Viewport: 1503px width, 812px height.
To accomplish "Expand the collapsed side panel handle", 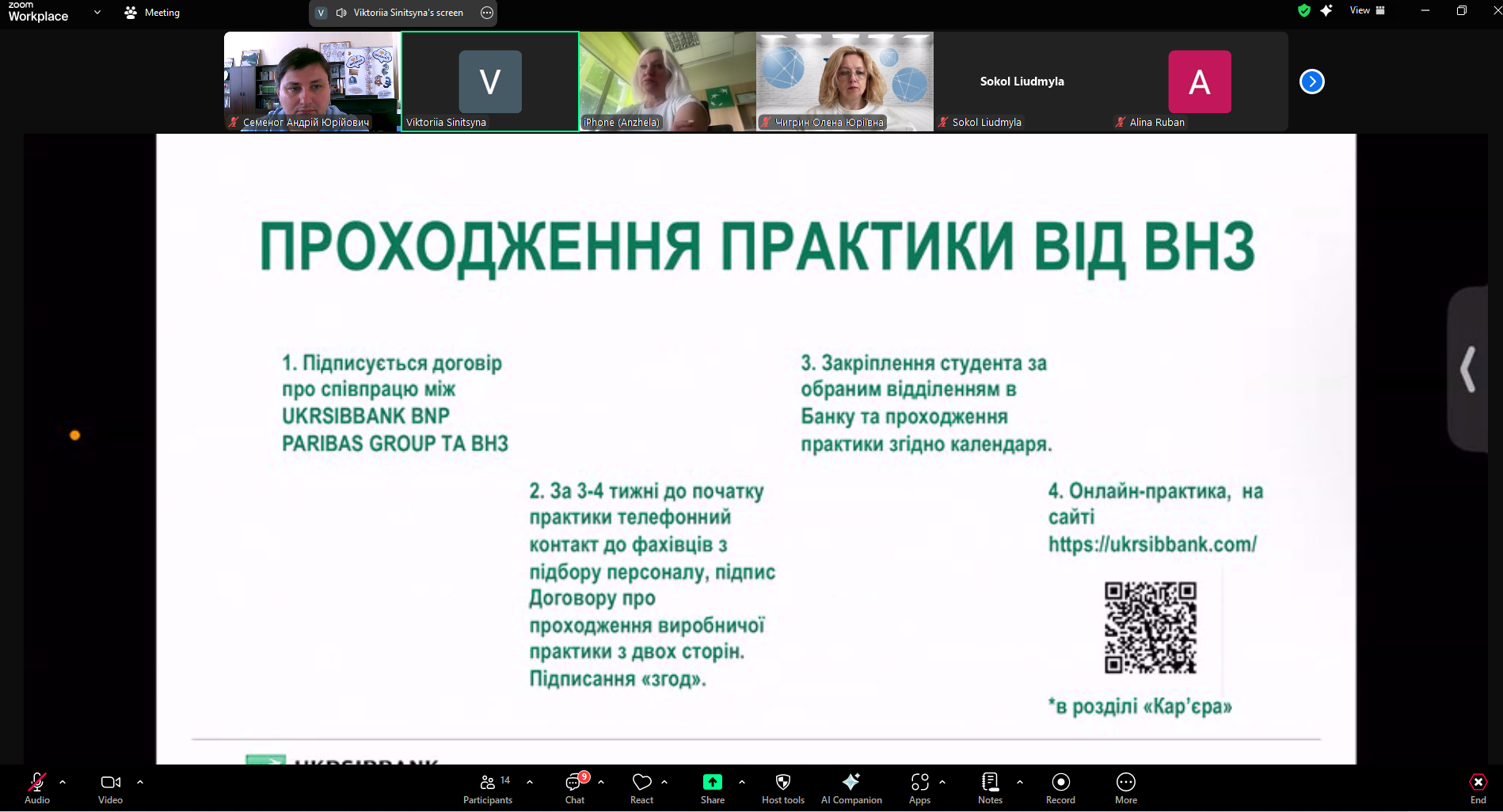I will coord(1469,369).
